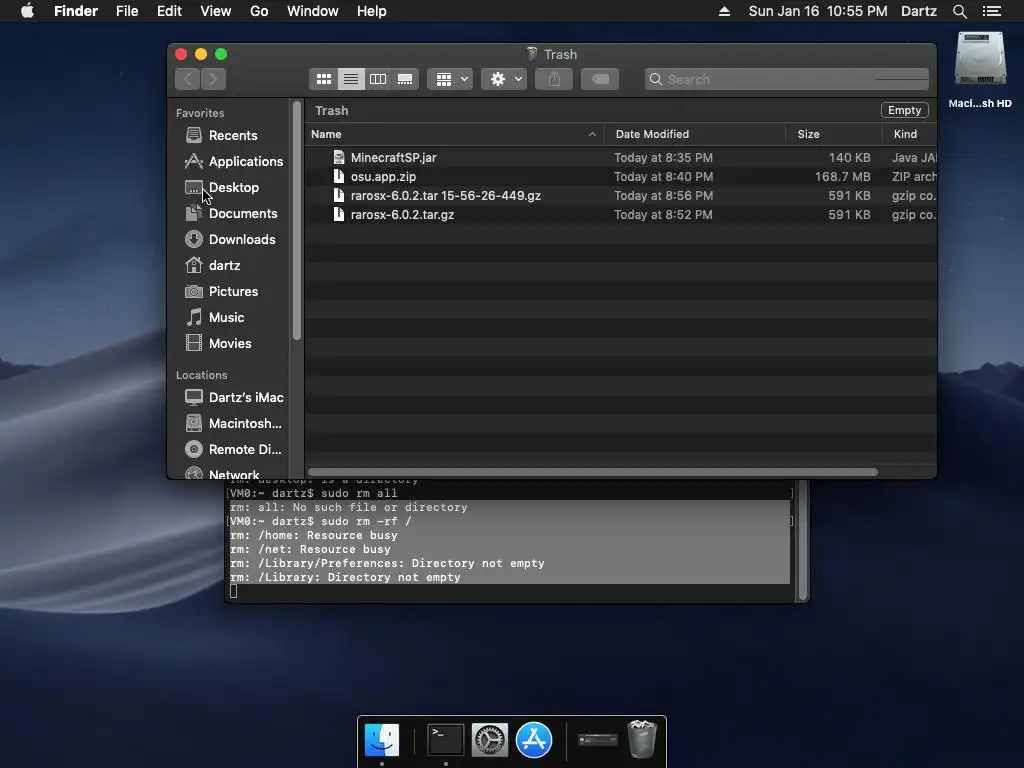The width and height of the screenshot is (1024, 768).
Task: Sort by Date Modified column
Action: [695, 135]
